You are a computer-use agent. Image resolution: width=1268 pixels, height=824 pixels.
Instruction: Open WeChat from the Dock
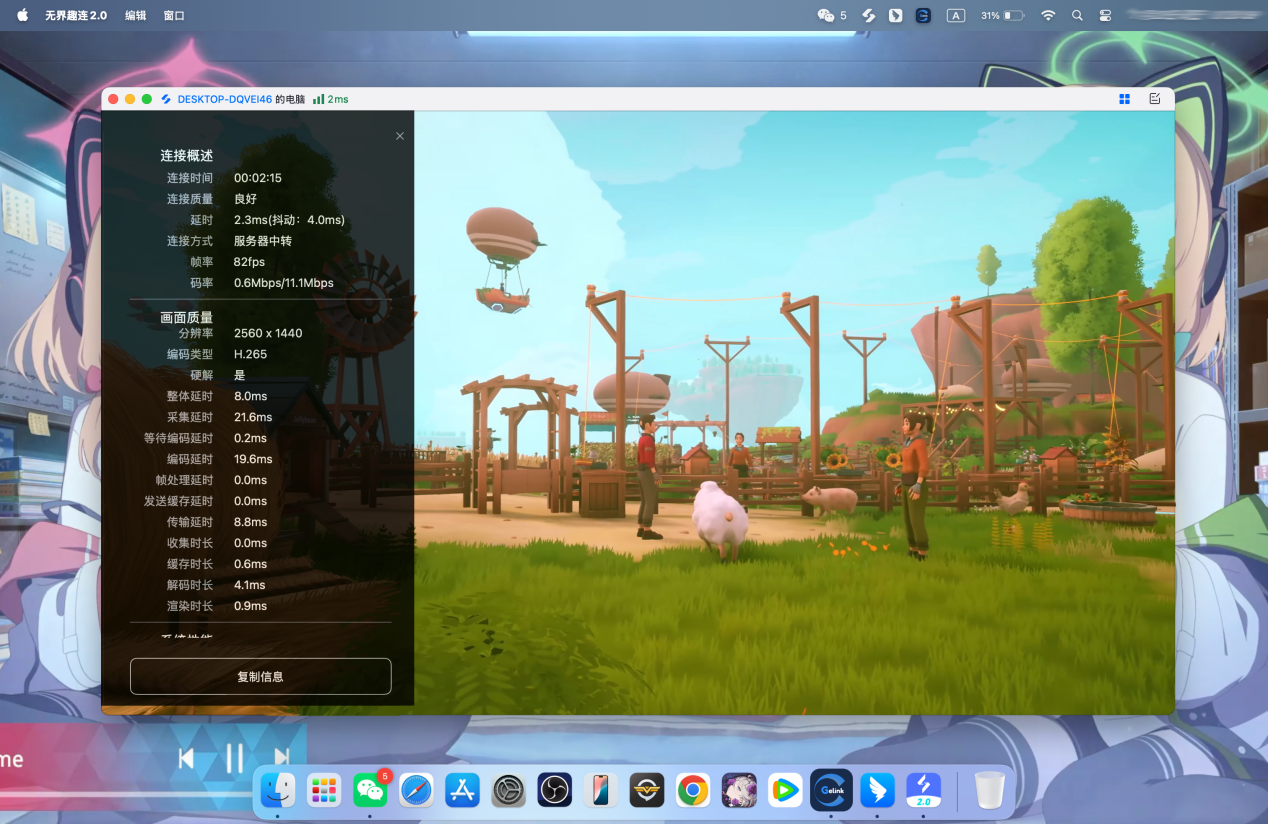[370, 790]
